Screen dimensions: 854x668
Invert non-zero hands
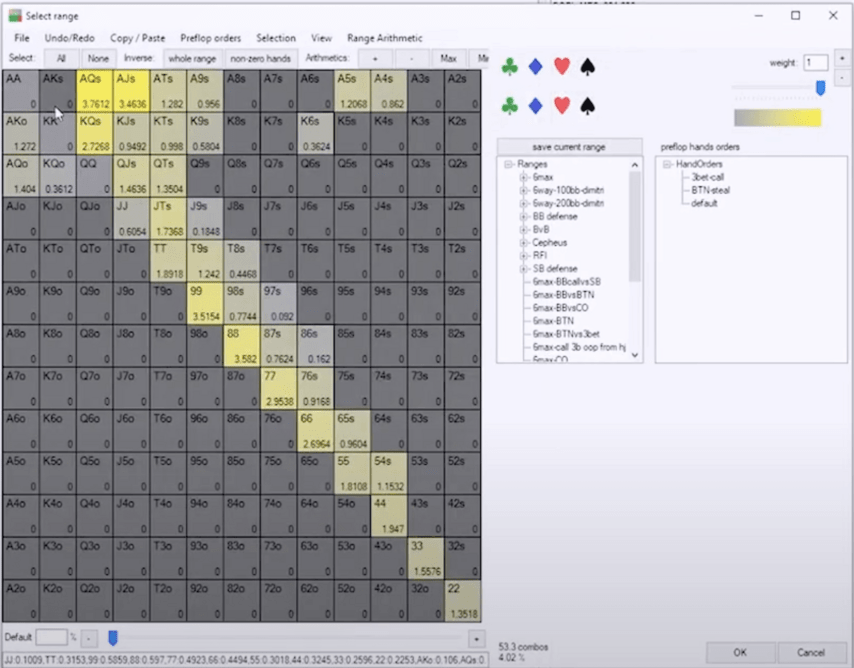tap(260, 58)
